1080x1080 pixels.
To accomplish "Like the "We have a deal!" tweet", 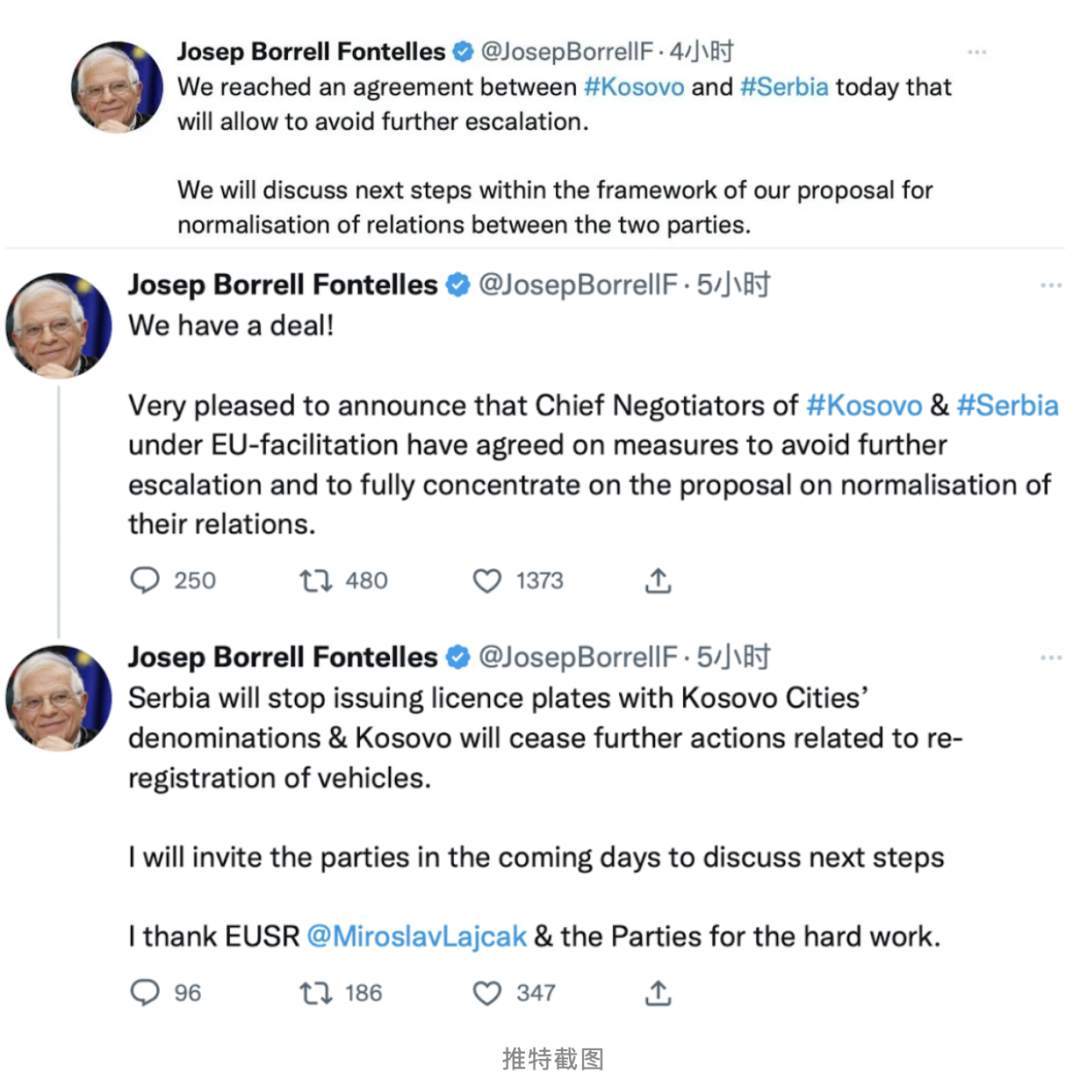I will (x=486, y=581).
